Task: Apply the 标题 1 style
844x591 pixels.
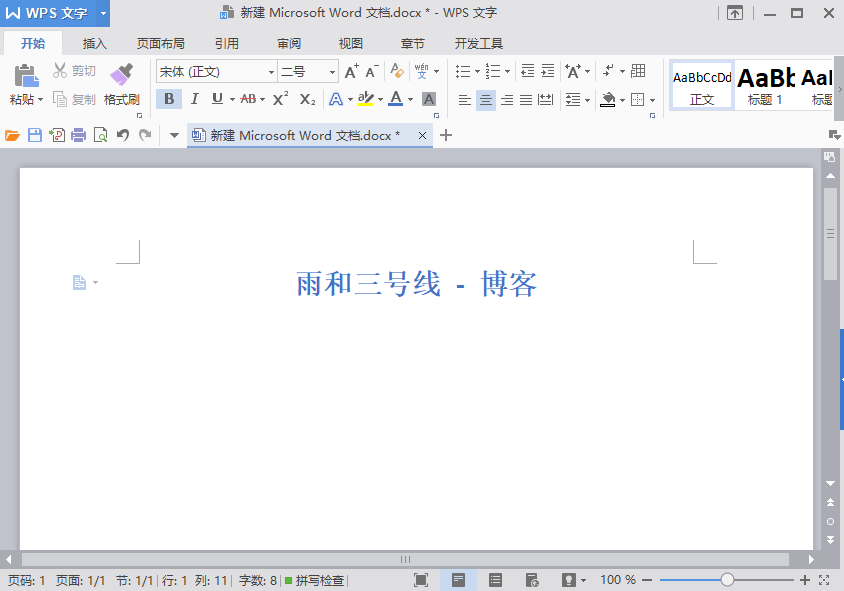Action: tap(765, 86)
